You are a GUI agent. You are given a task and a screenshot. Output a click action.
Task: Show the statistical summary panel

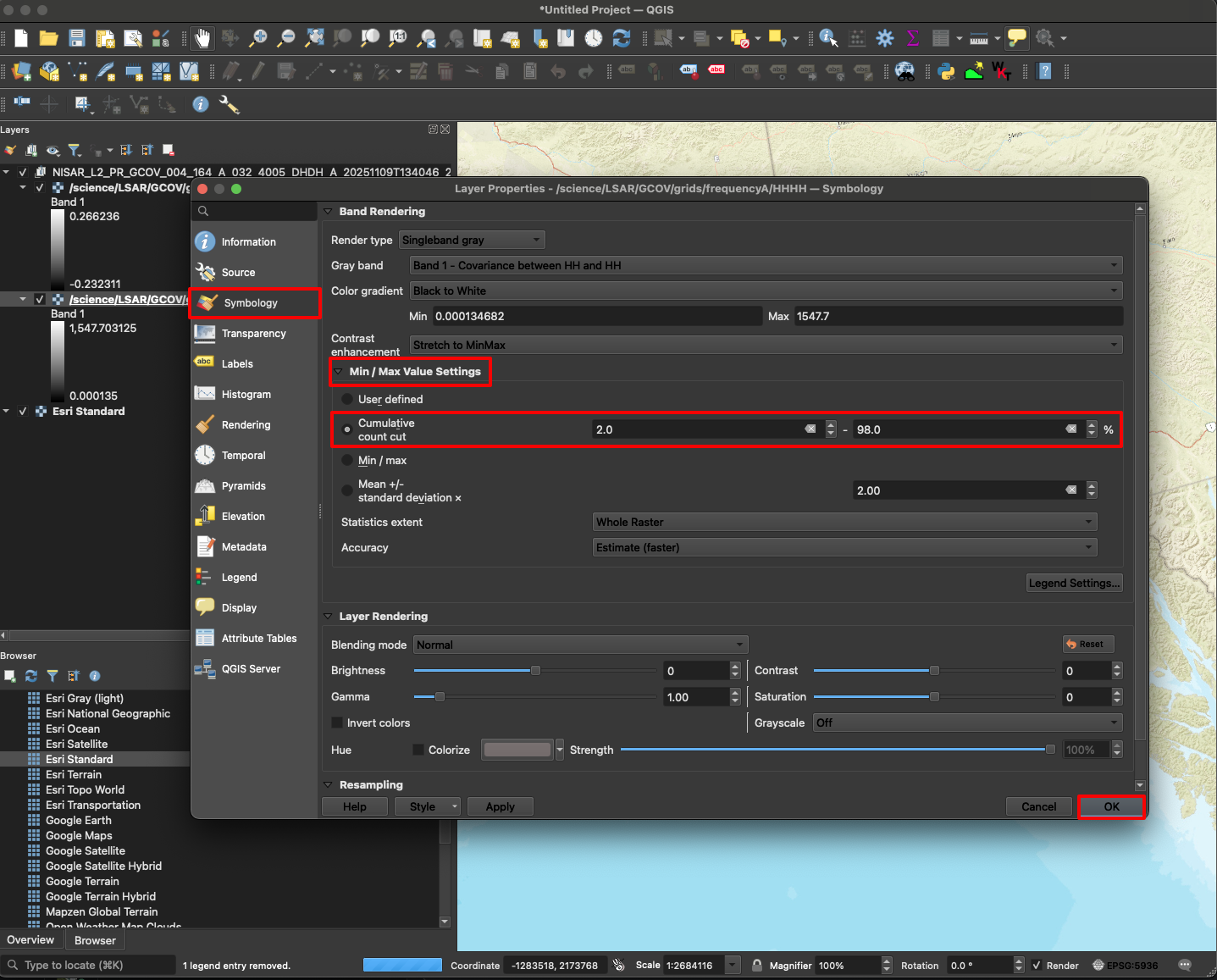(913, 38)
